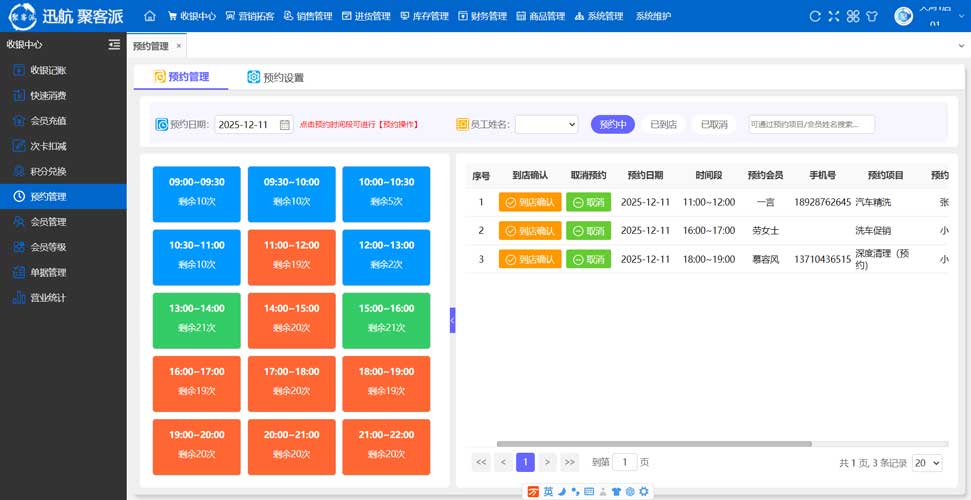Viewport: 971px width, 500px height.
Task: Confirm arrival for 慕容风's appointment
Action: [x=530, y=259]
